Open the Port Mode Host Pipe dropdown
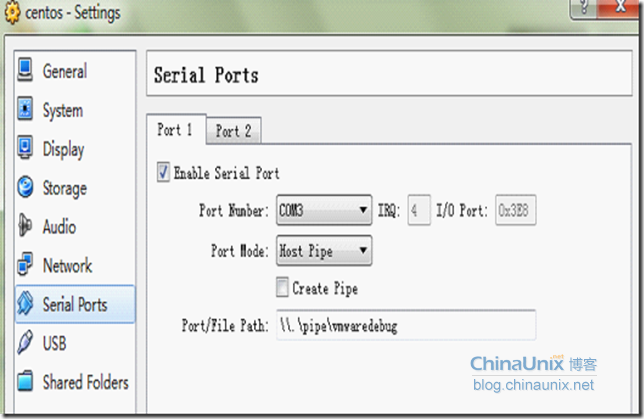The height and width of the screenshot is (419, 644). click(x=324, y=251)
